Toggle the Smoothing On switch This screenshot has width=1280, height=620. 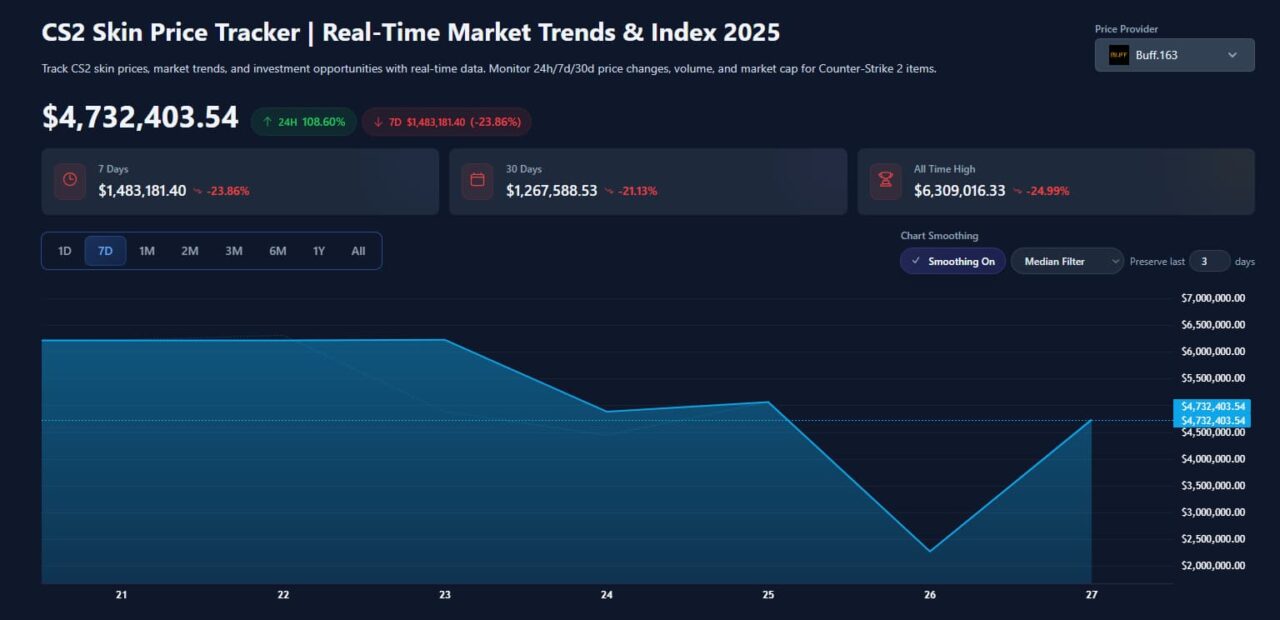coord(952,262)
